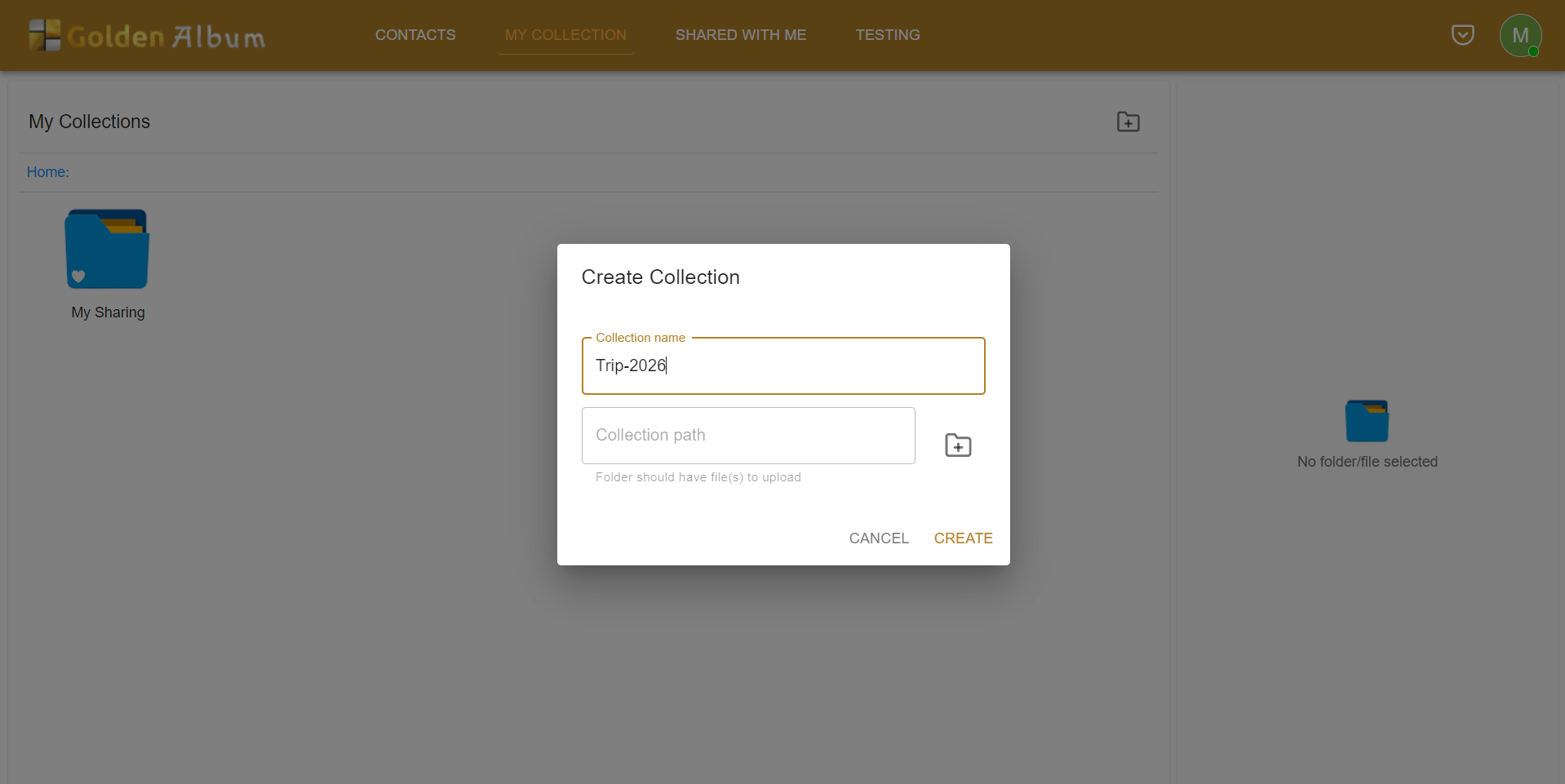Switch to the CONTACTS tab

[x=415, y=34]
